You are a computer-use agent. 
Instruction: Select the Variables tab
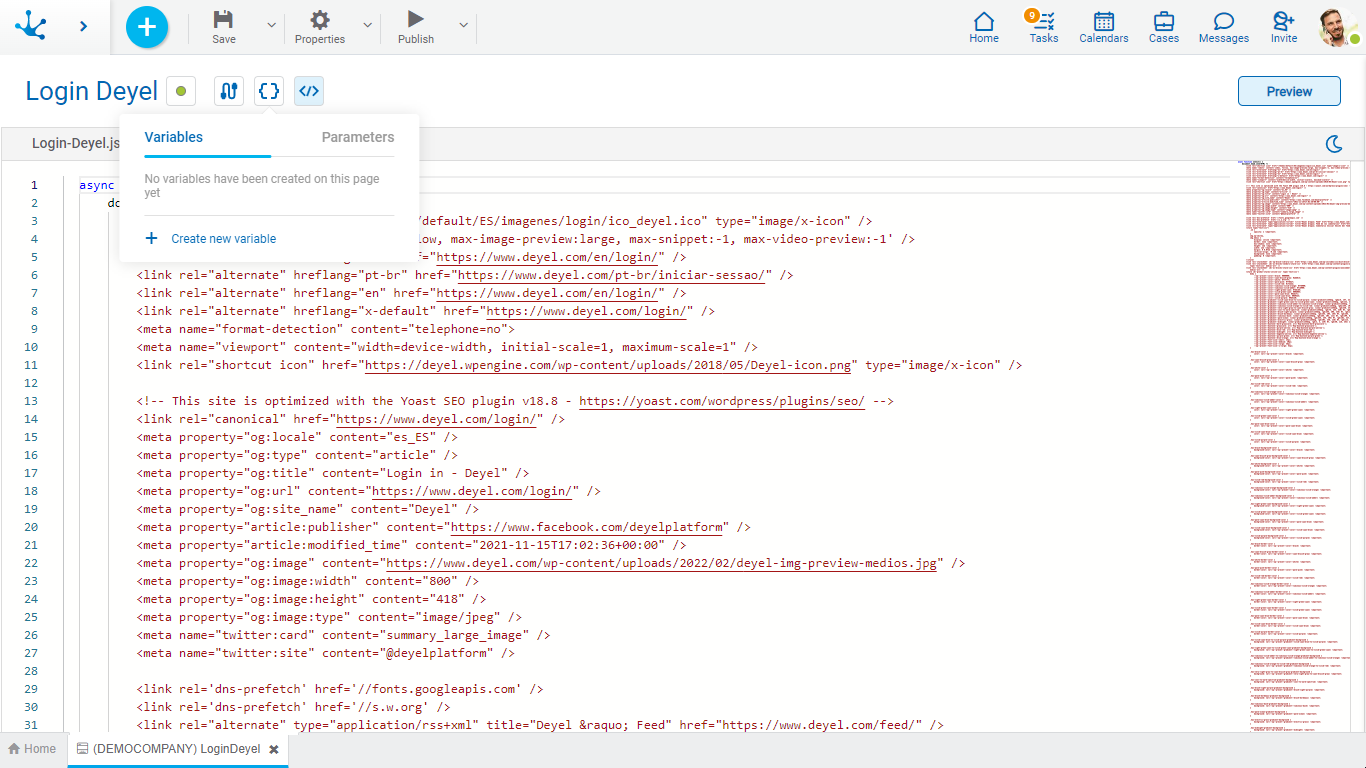pyautogui.click(x=174, y=137)
